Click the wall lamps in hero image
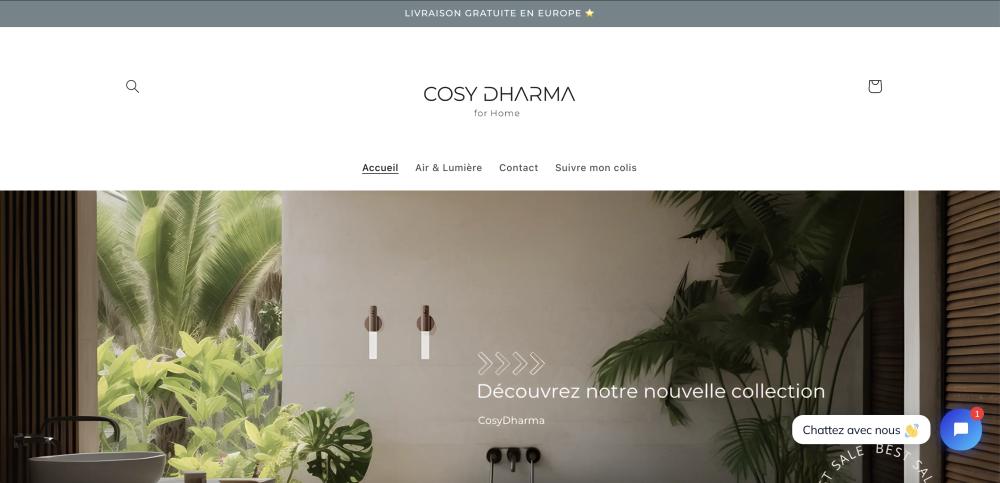The image size is (1000, 483). coord(399,332)
